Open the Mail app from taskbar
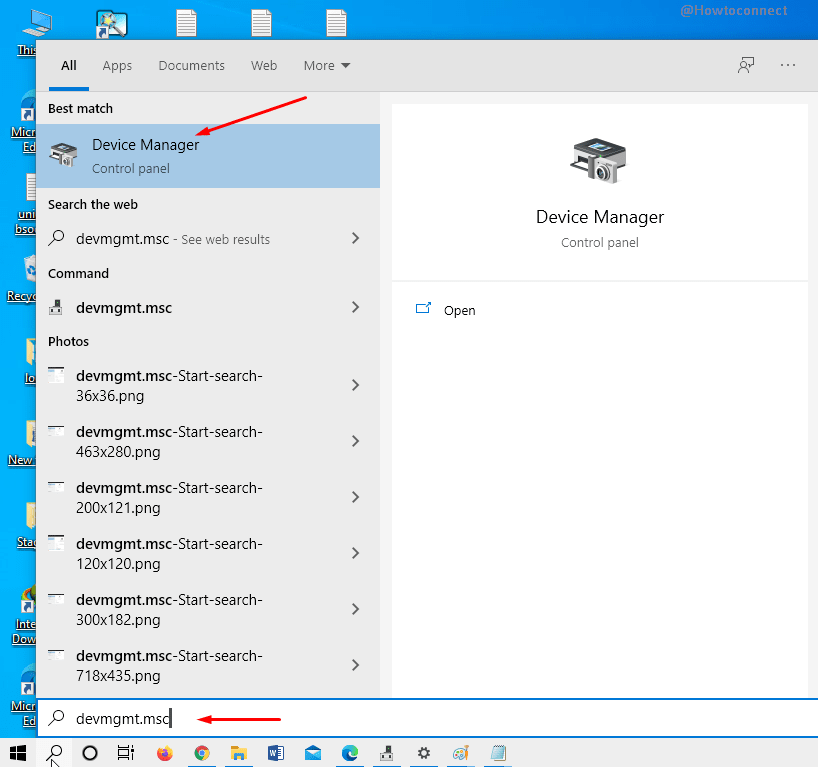Image resolution: width=818 pixels, height=767 pixels. pyautogui.click(x=313, y=753)
